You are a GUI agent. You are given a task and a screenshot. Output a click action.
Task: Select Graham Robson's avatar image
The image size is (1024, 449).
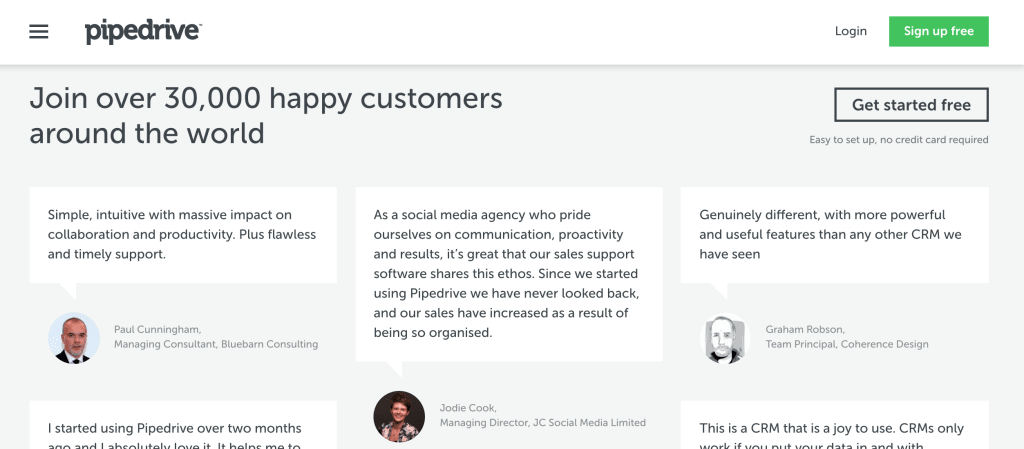coord(726,338)
